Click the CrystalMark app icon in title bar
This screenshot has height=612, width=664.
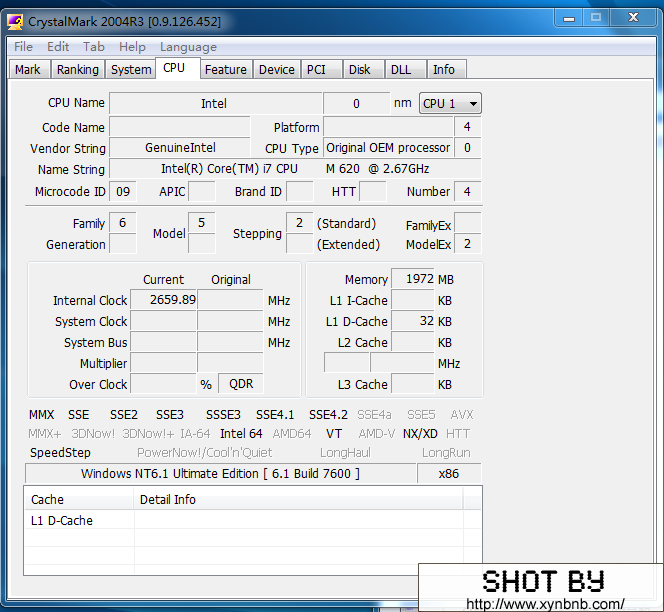click(16, 21)
